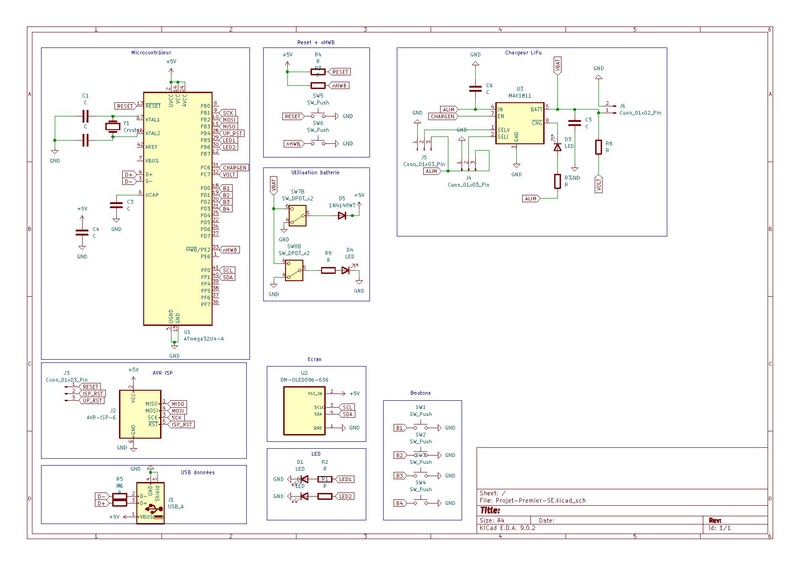This screenshot has height=566, width=800.
Task: Click the 'Date:' field in the title block
Action: (546, 521)
